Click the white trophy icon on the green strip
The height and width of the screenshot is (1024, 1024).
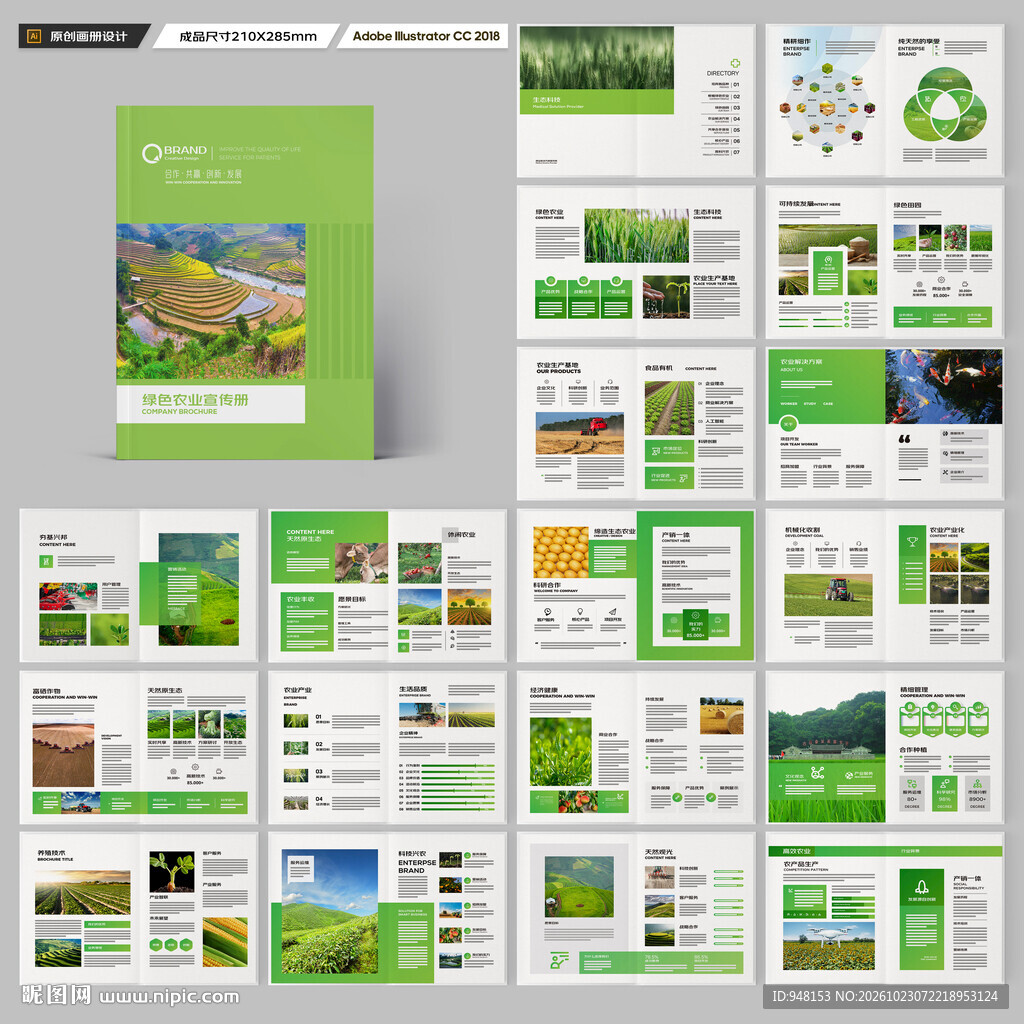912,541
